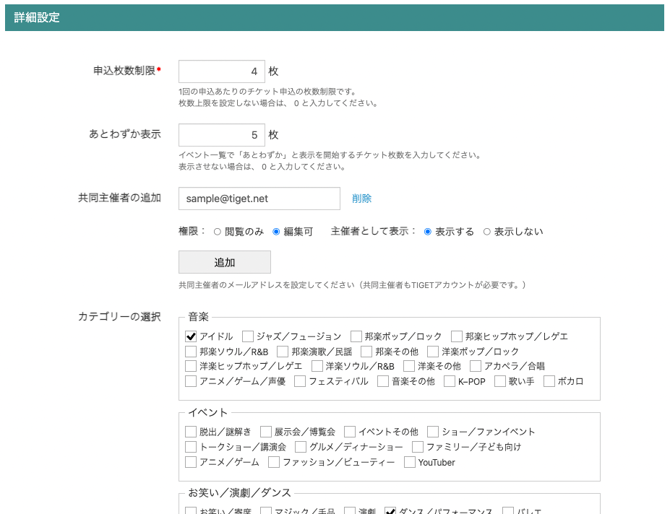
Task: Tick the K-POP category checkbox
Action: coord(450,381)
